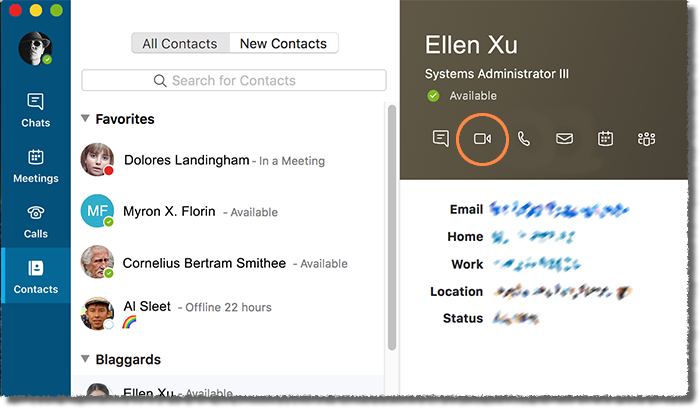Open chat message icon for Ellen Xu
The height and width of the screenshot is (411, 700).
[x=440, y=139]
